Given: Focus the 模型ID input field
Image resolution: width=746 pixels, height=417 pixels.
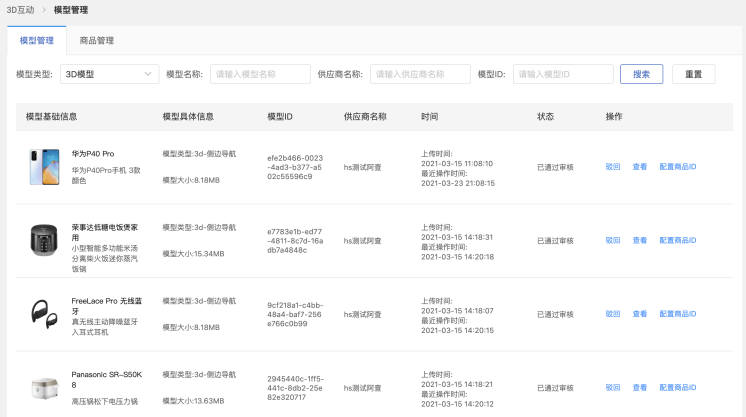Looking at the screenshot, I should [x=563, y=74].
